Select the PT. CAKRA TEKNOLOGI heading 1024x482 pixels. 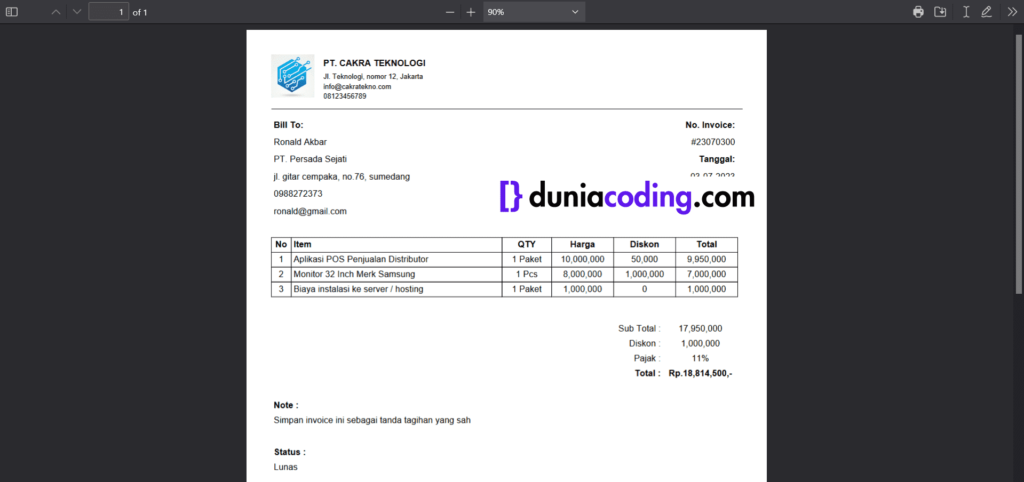point(374,63)
